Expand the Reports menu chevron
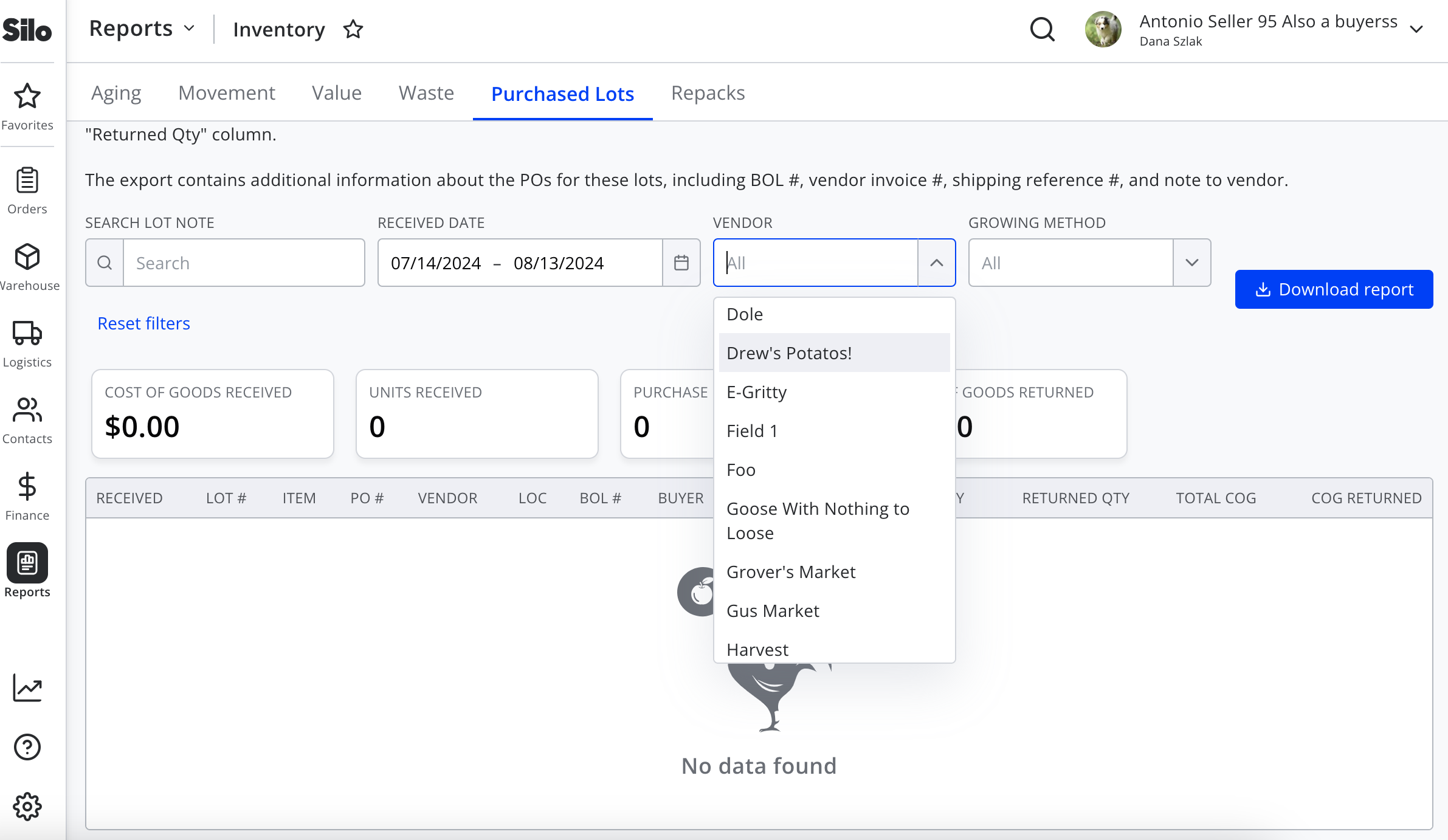Screen dimensions: 1448x840 click(189, 29)
